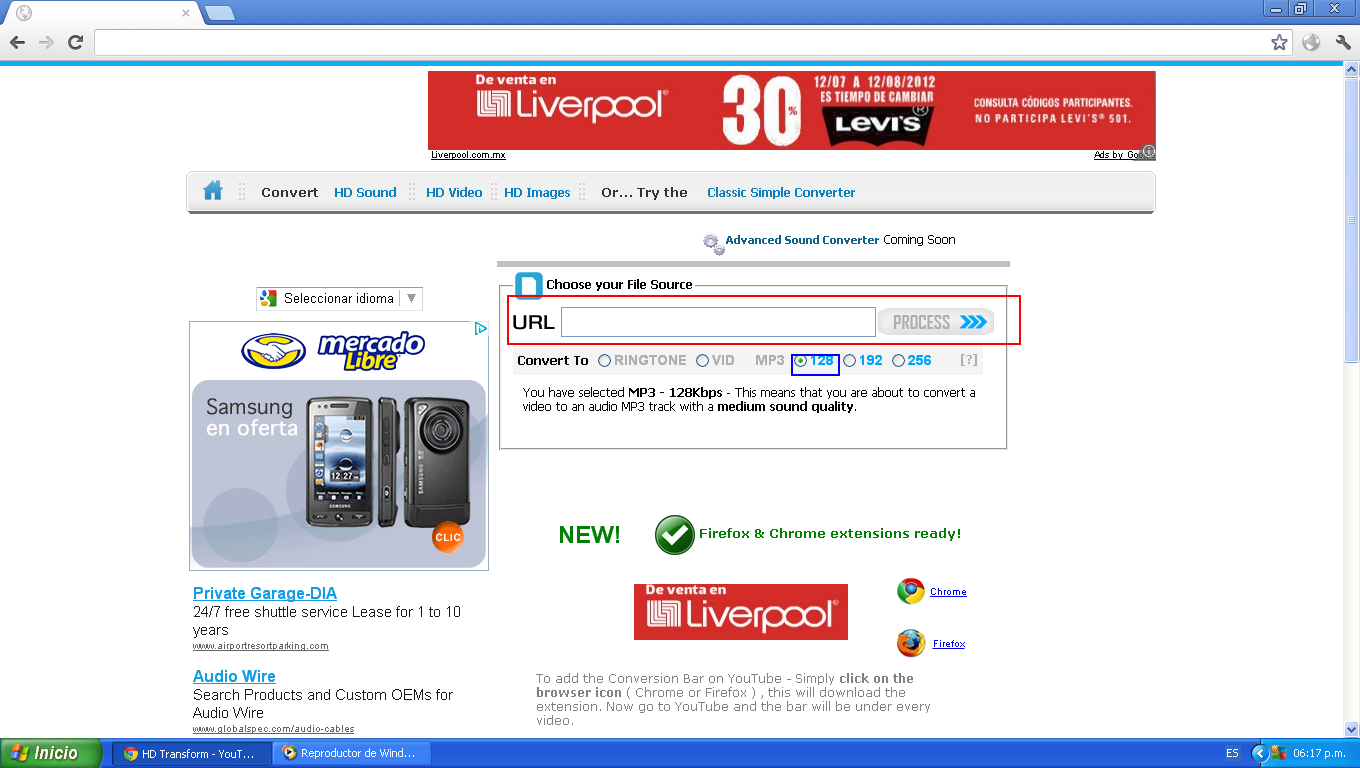Click the orange CLIC badge on Samsung ad
The height and width of the screenshot is (768, 1360).
click(x=448, y=537)
